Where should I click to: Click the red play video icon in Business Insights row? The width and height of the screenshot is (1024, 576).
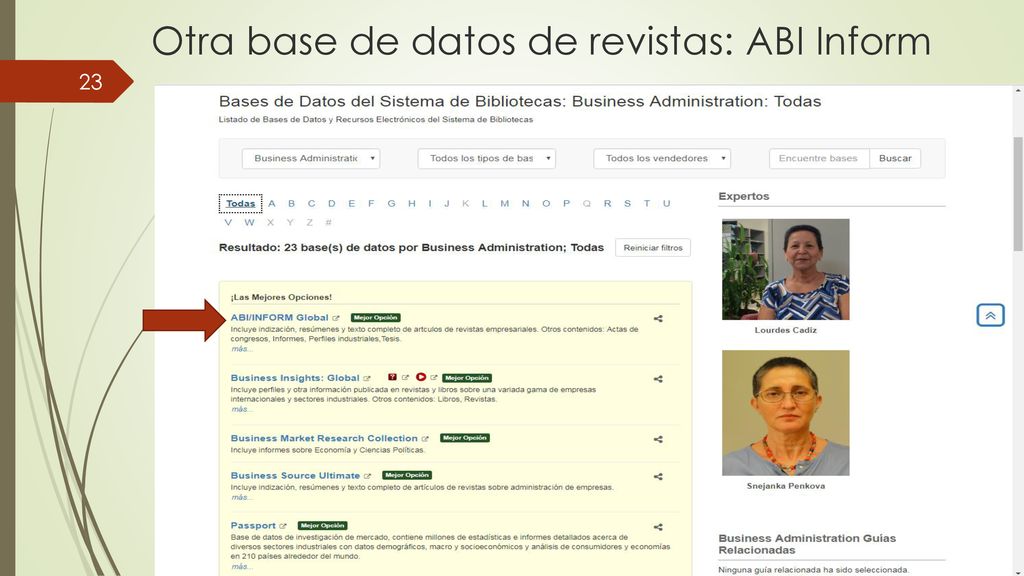click(x=421, y=377)
